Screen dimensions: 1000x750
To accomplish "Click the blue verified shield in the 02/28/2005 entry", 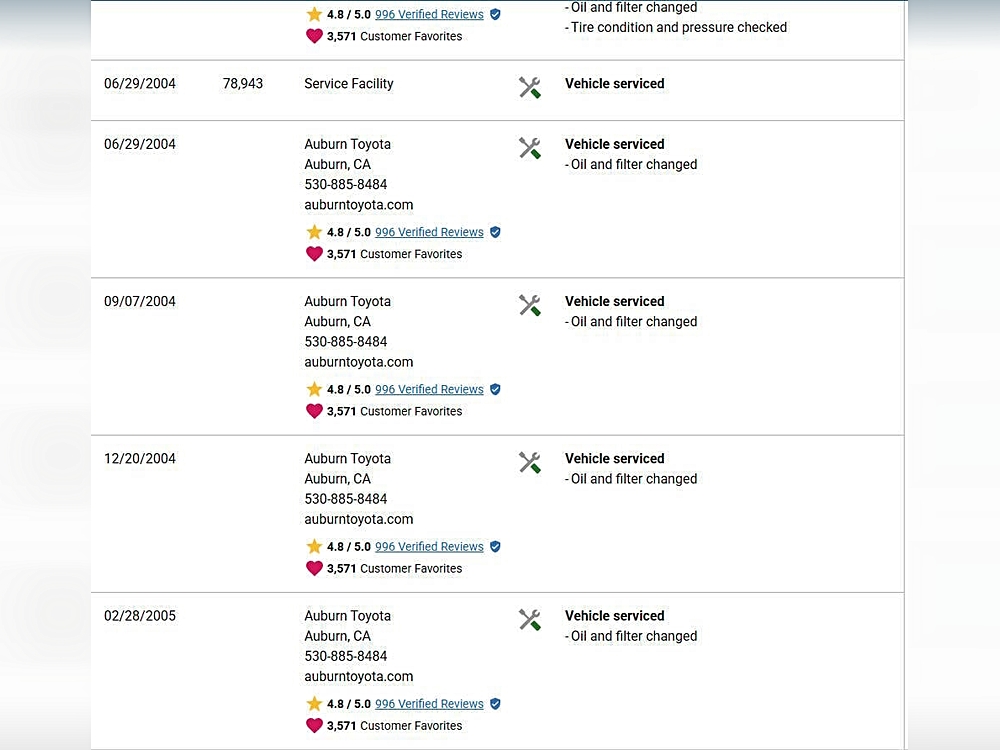I will [x=495, y=704].
